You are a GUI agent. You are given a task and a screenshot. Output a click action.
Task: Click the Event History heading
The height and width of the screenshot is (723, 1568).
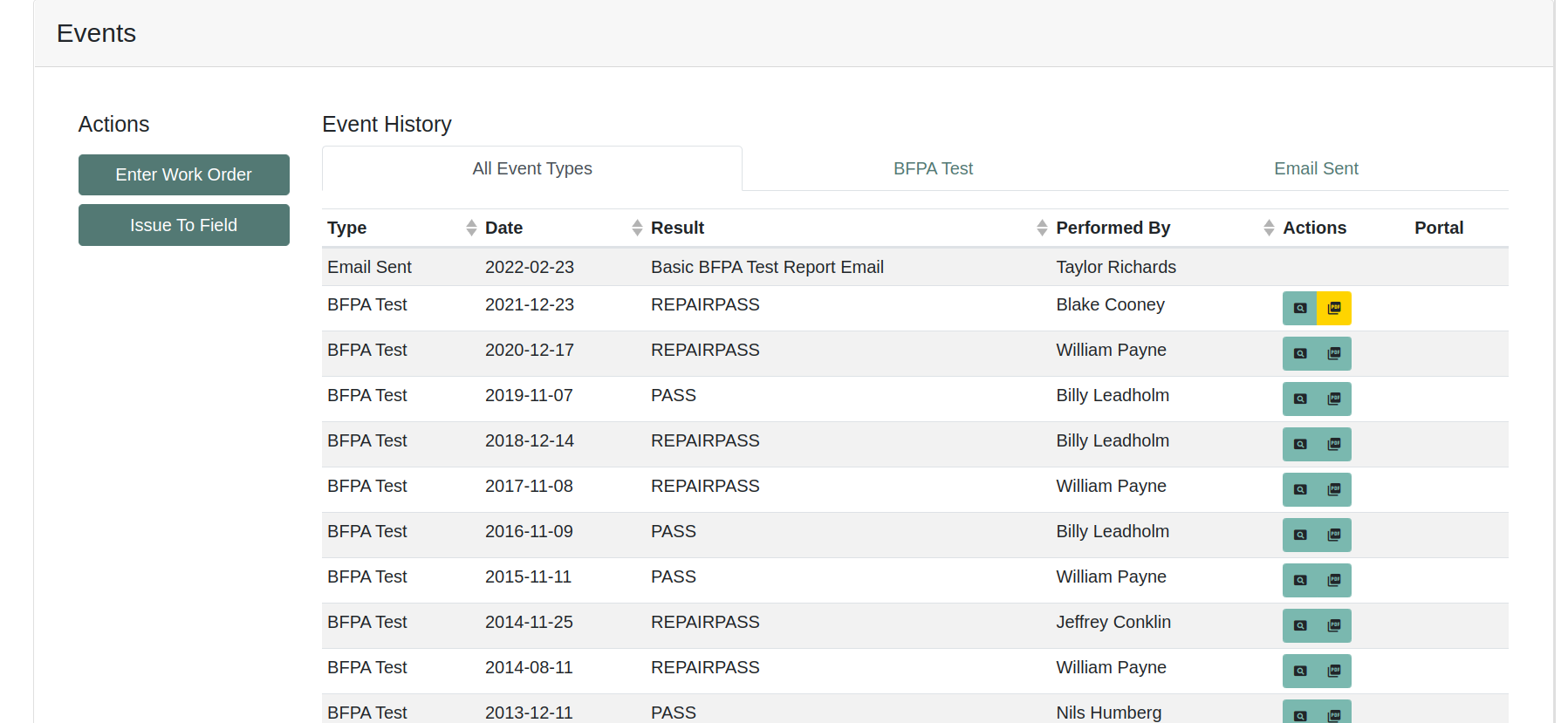(387, 124)
